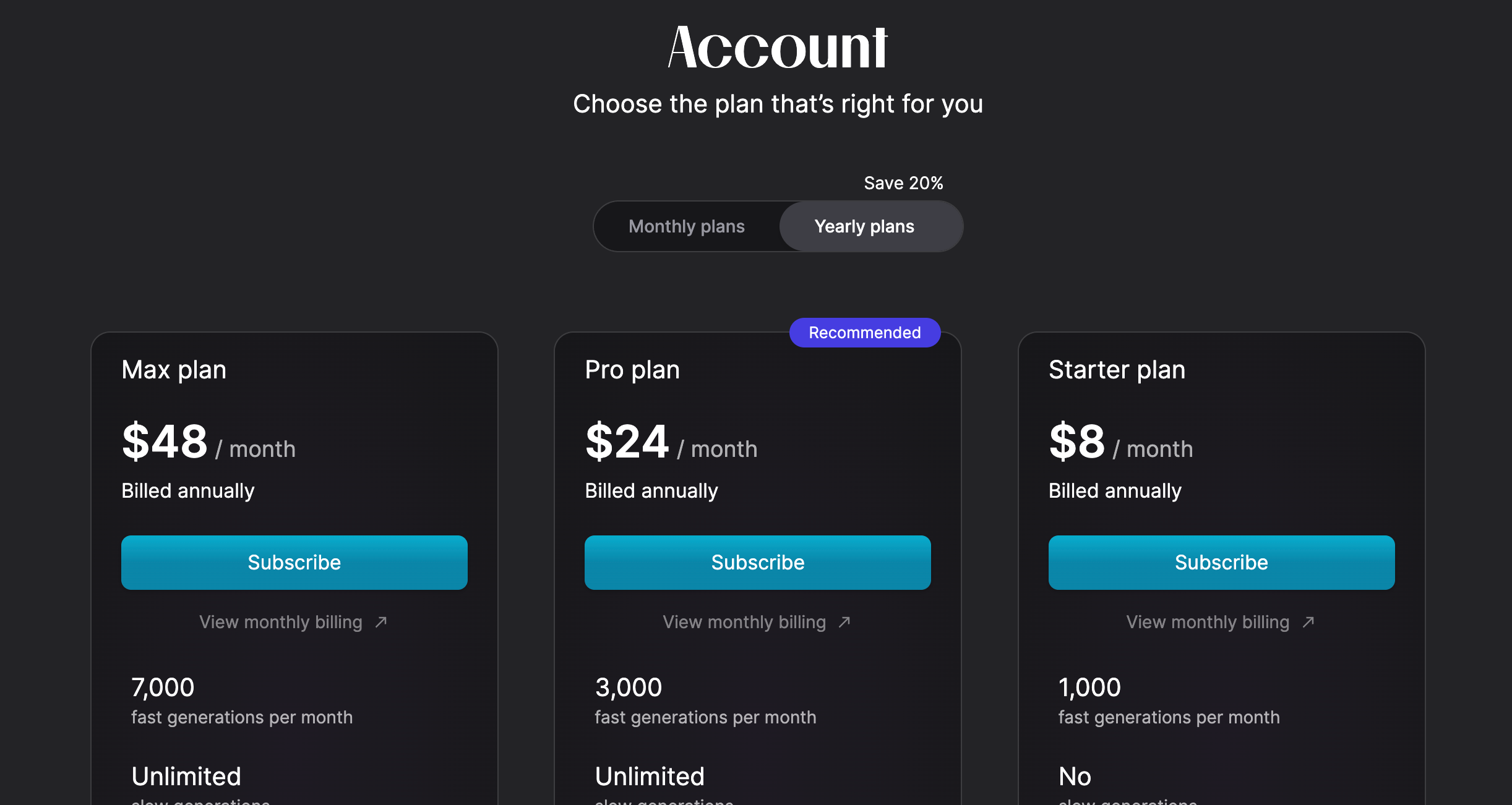Subscribe to the Max plan
Screen dimensions: 1512x805
click(x=294, y=563)
